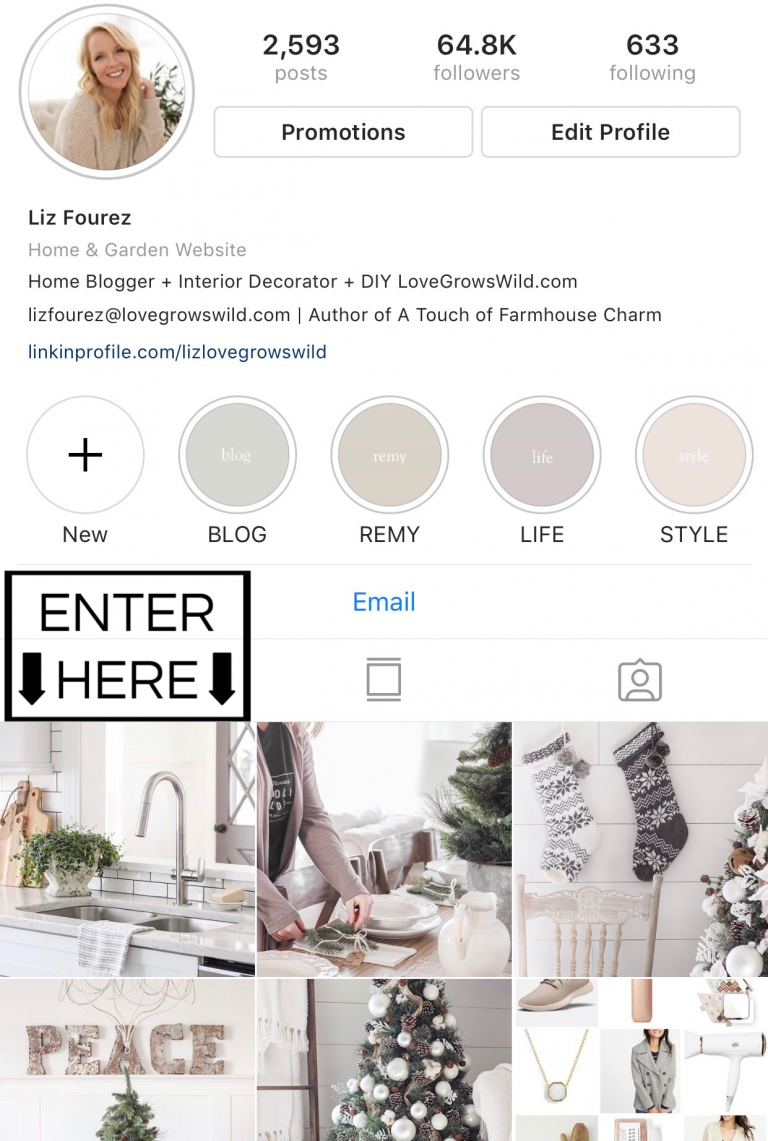
Task: Open the Christmas stockings photo post
Action: click(641, 849)
